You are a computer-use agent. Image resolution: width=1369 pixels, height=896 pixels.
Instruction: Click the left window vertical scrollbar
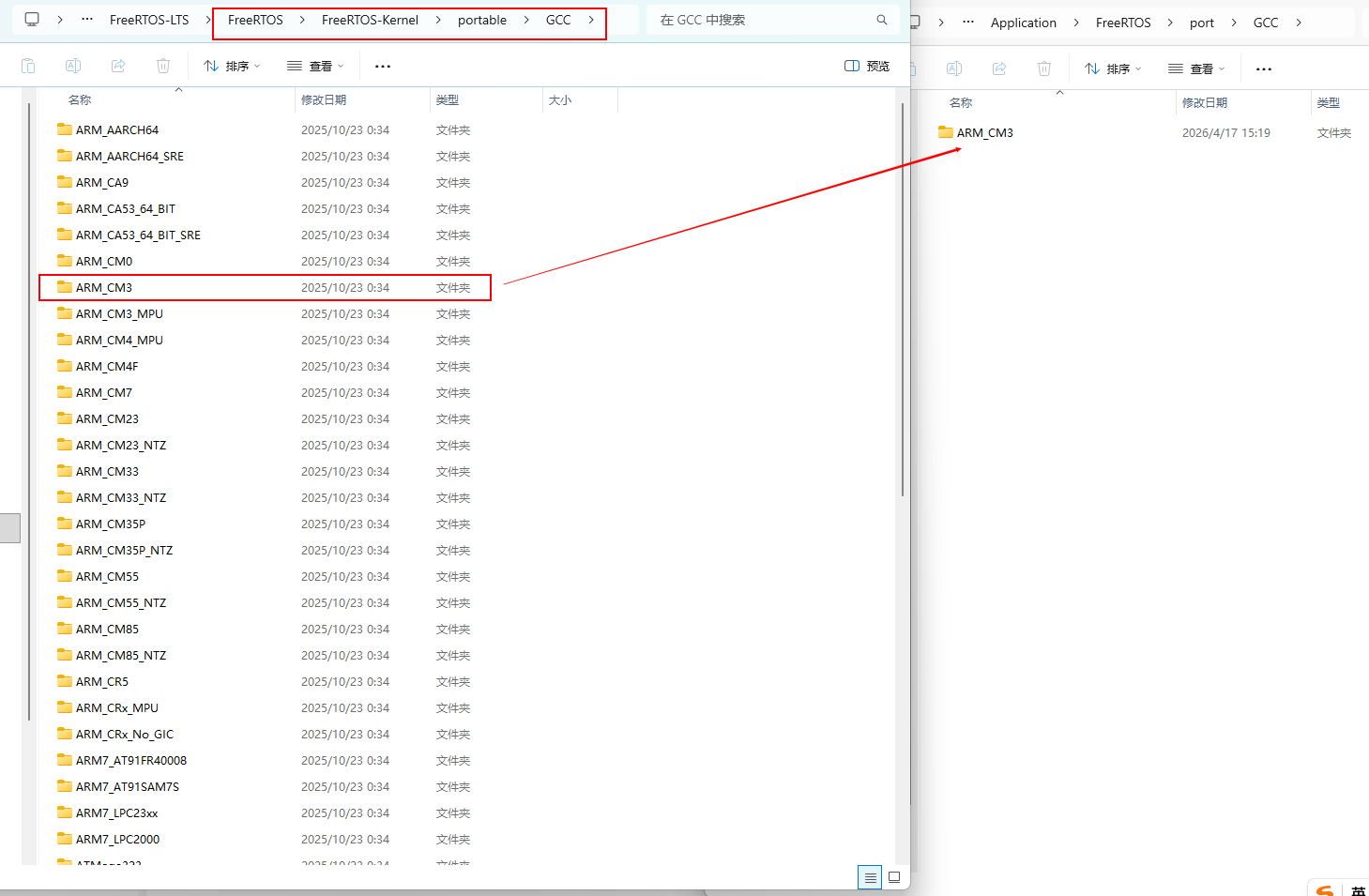coord(903,298)
